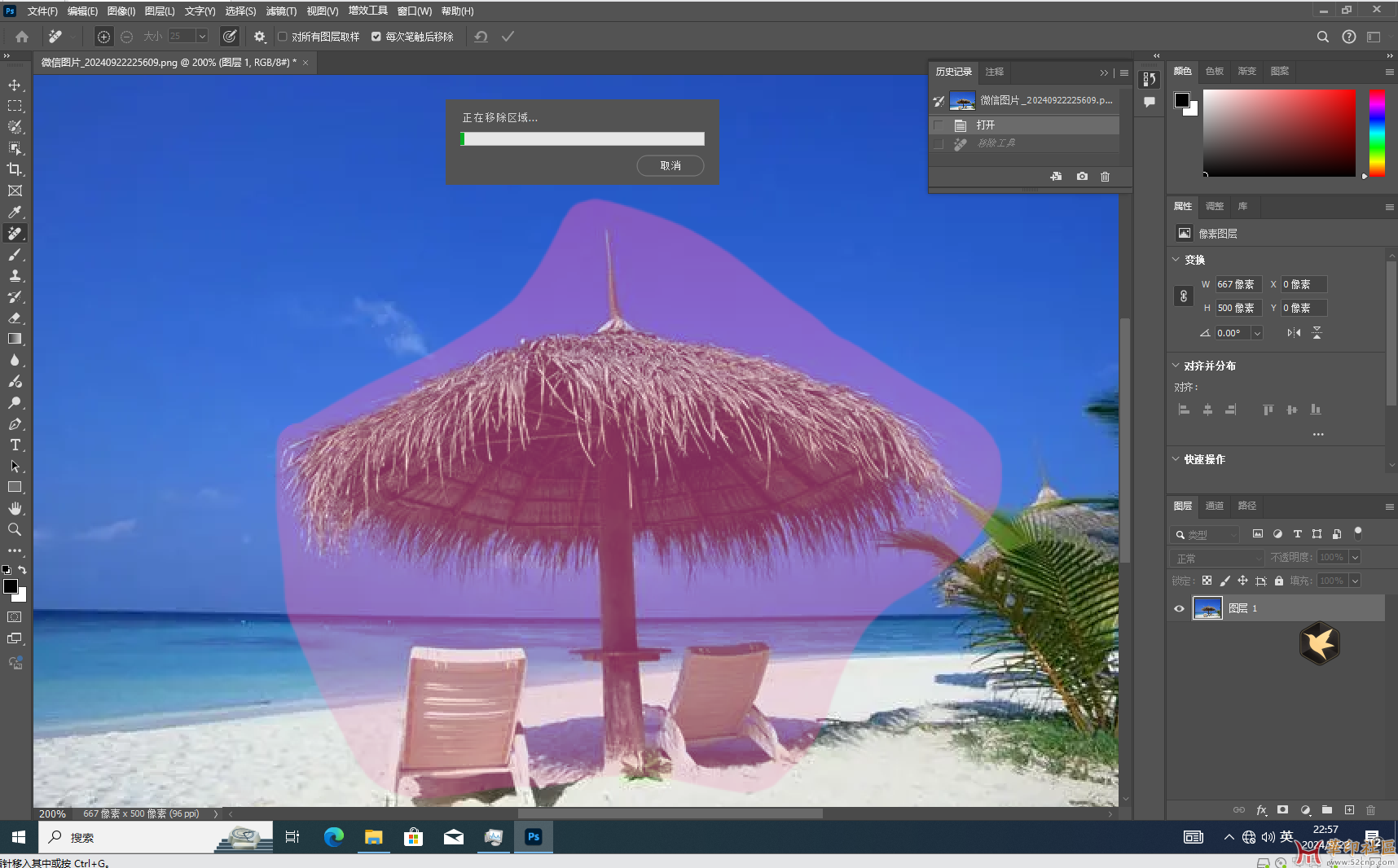Select the Horizontal Type tool

pyautogui.click(x=15, y=445)
